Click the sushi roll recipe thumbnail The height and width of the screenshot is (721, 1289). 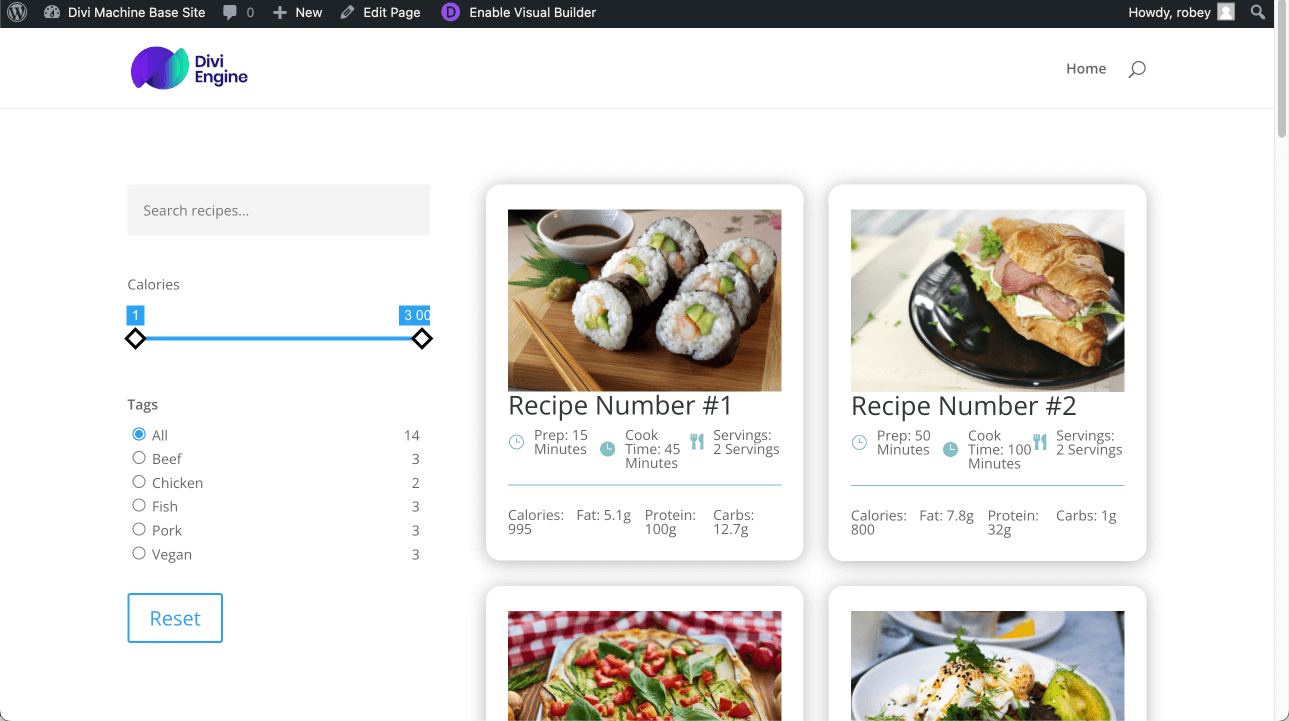[645, 300]
